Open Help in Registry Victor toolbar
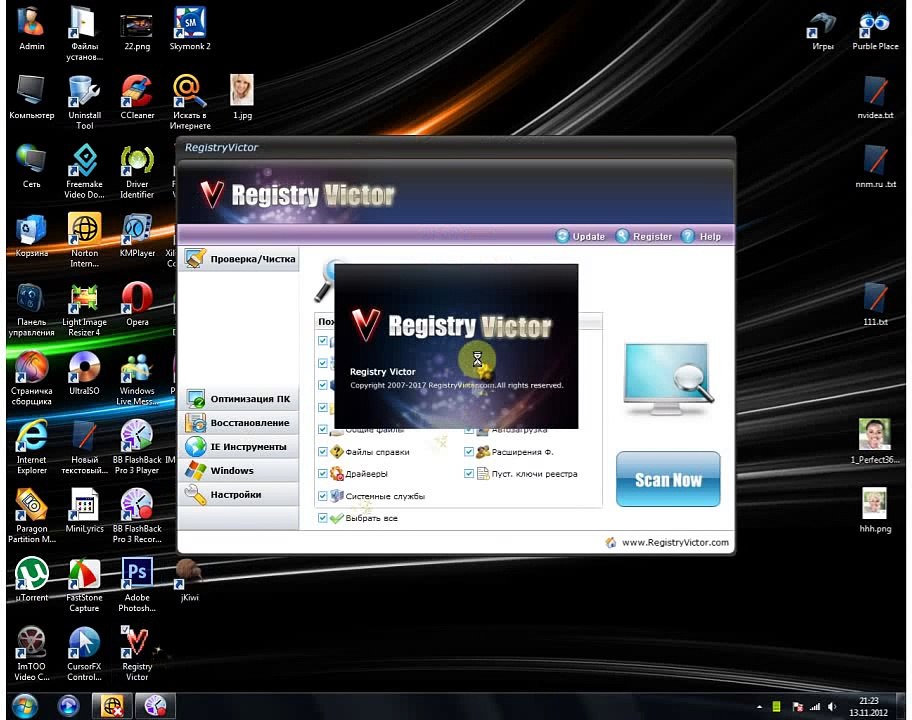Screen dimensions: 912x720 (701, 236)
